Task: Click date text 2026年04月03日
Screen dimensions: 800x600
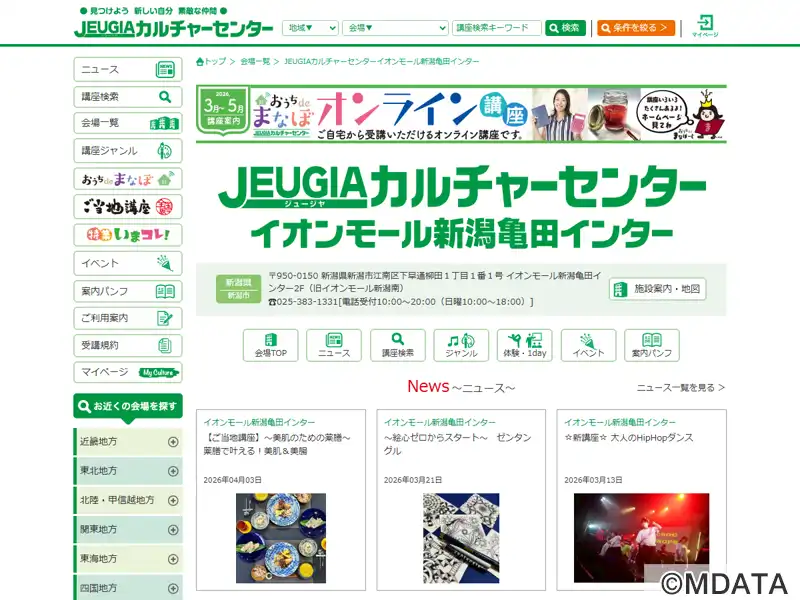Action: 232,480
